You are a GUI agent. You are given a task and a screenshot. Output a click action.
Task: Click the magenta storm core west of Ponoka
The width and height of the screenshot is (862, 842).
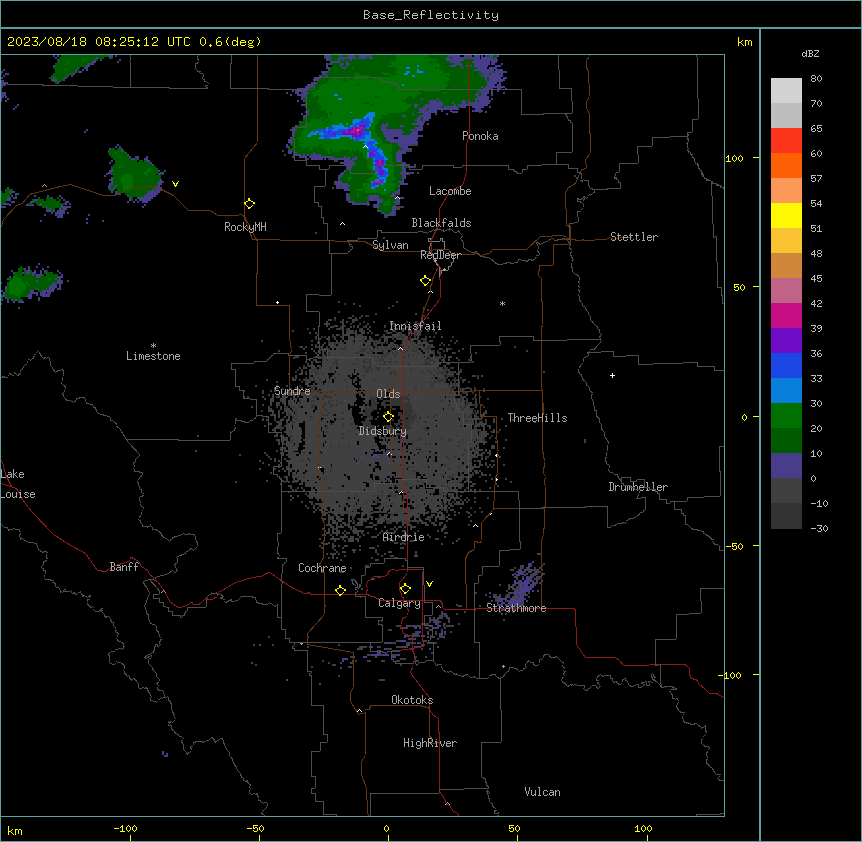pos(357,131)
